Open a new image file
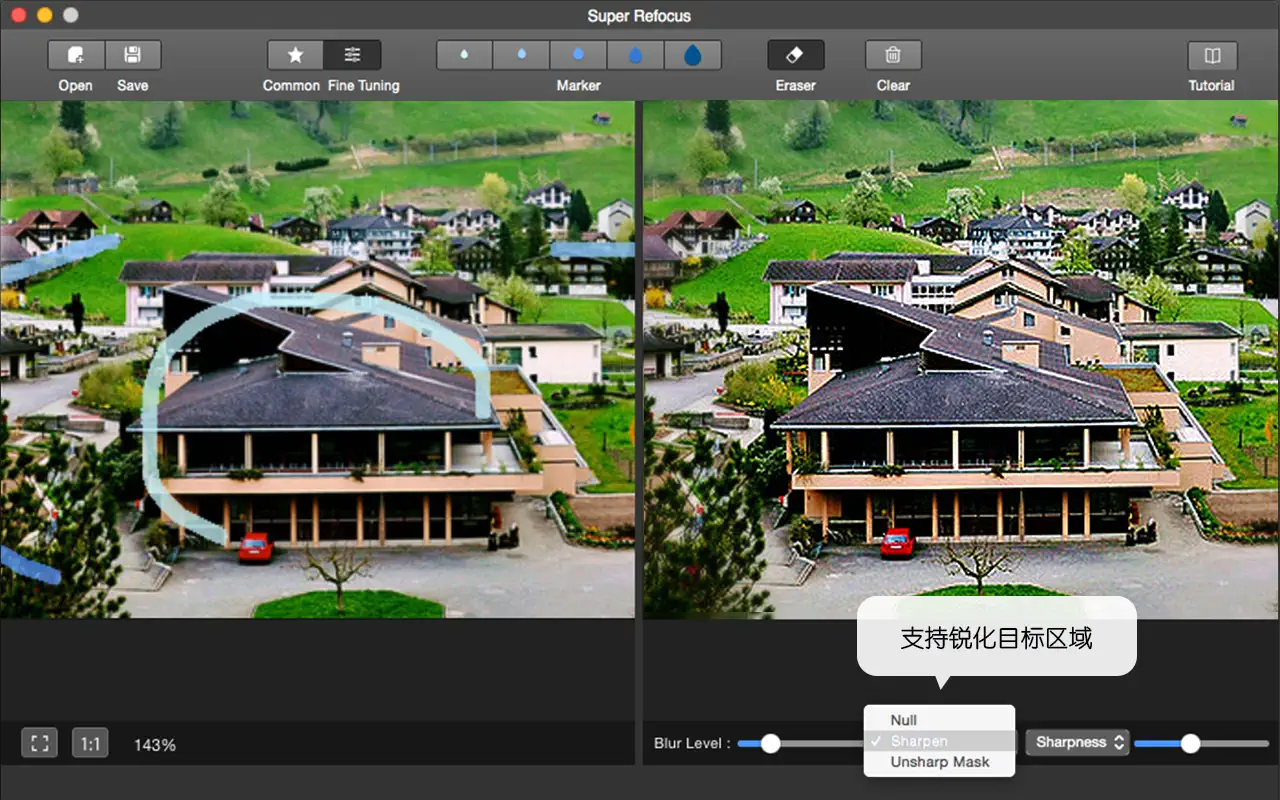 pos(75,55)
